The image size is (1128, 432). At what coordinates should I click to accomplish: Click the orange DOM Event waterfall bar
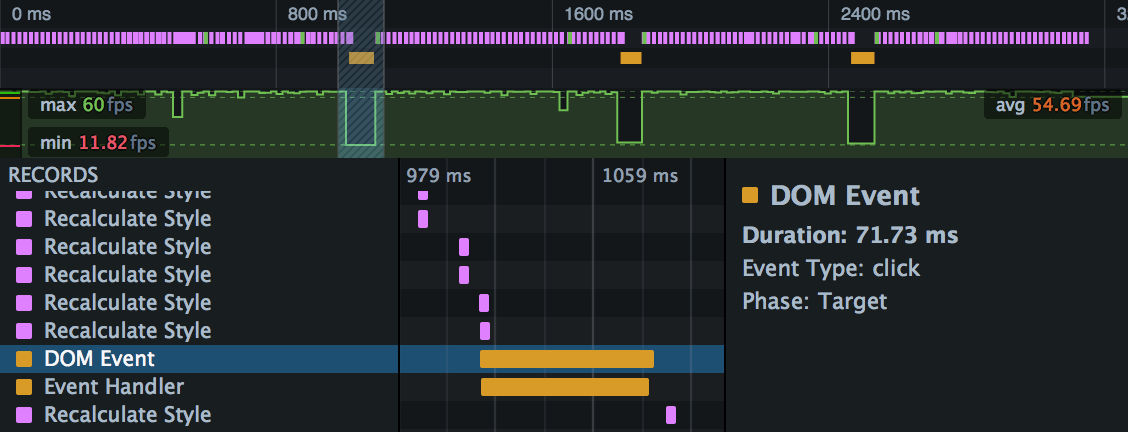(566, 359)
